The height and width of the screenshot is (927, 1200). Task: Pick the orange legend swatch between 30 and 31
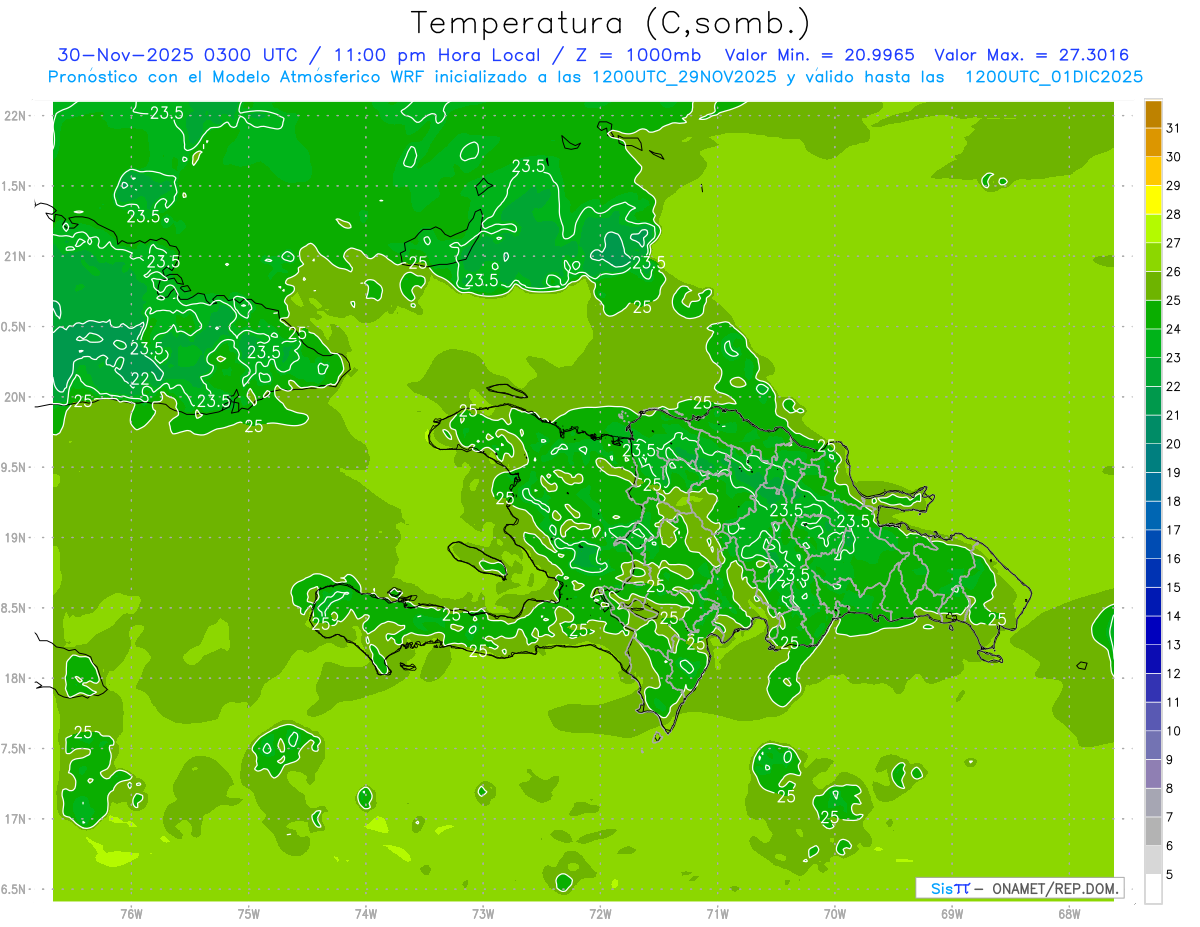tap(1153, 143)
